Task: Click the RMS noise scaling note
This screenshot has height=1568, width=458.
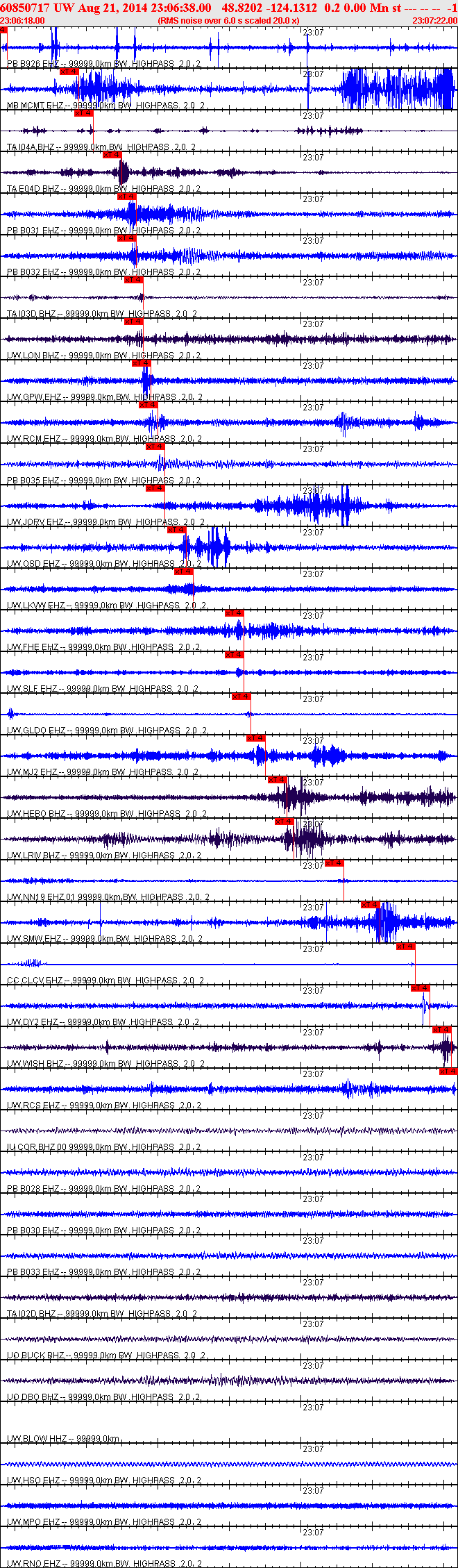Action: point(228,21)
